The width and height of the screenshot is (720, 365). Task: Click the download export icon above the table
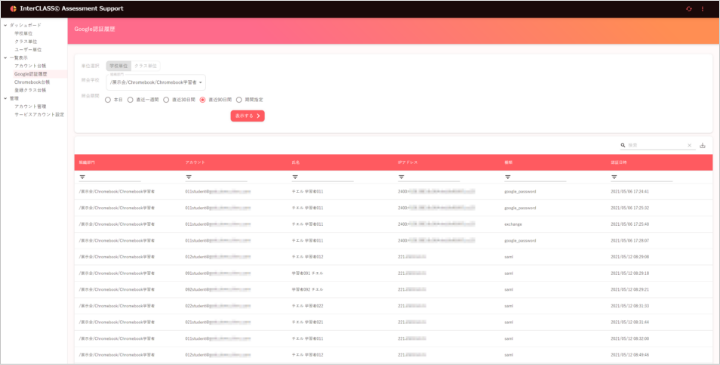coord(703,146)
